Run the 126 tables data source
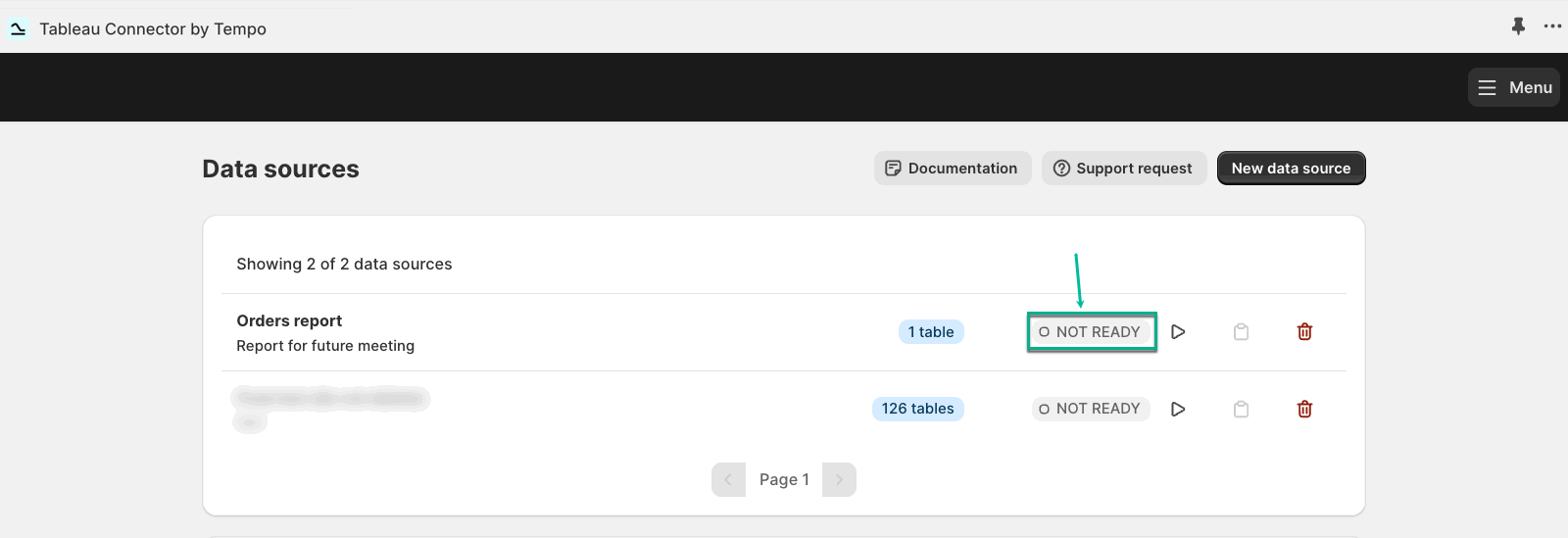This screenshot has width=1568, height=538. [x=1179, y=410]
